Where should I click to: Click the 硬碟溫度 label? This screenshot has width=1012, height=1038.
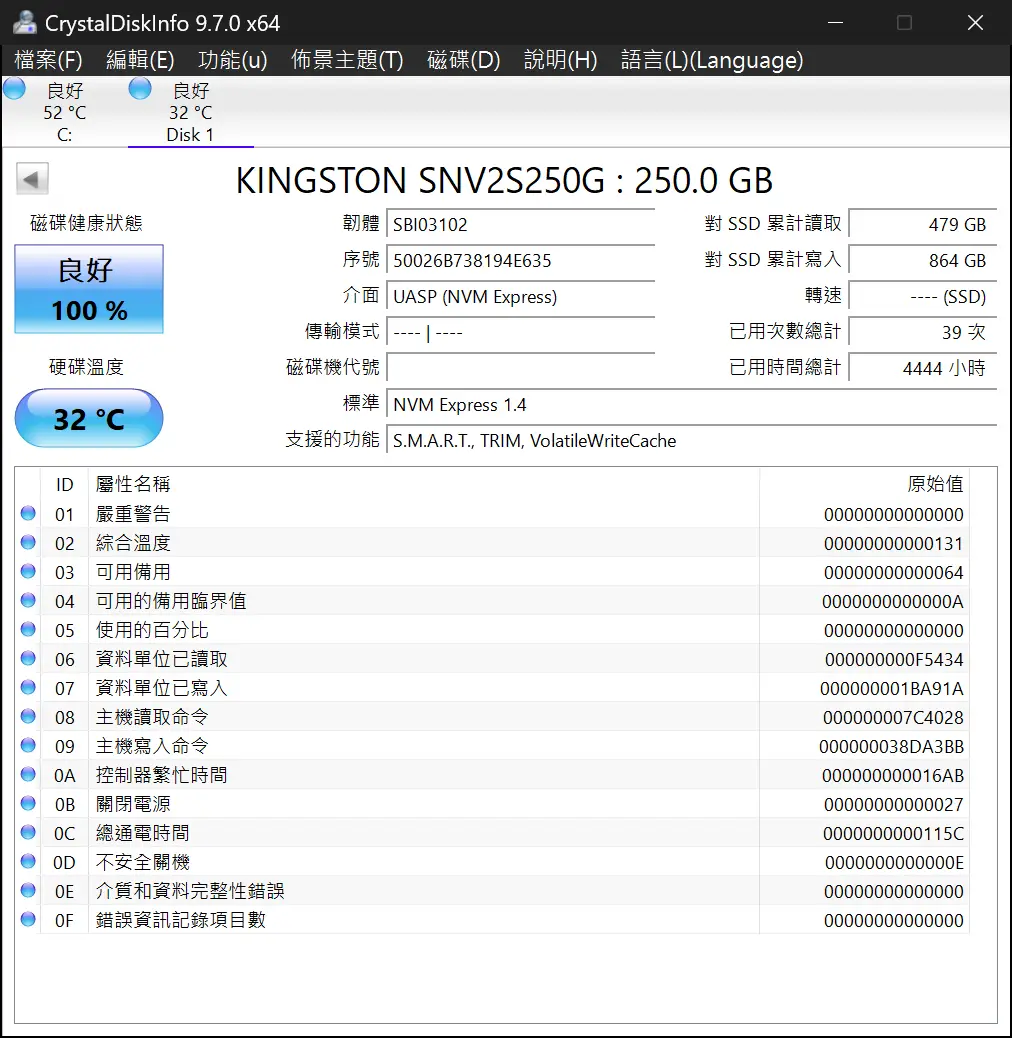[x=87, y=367]
